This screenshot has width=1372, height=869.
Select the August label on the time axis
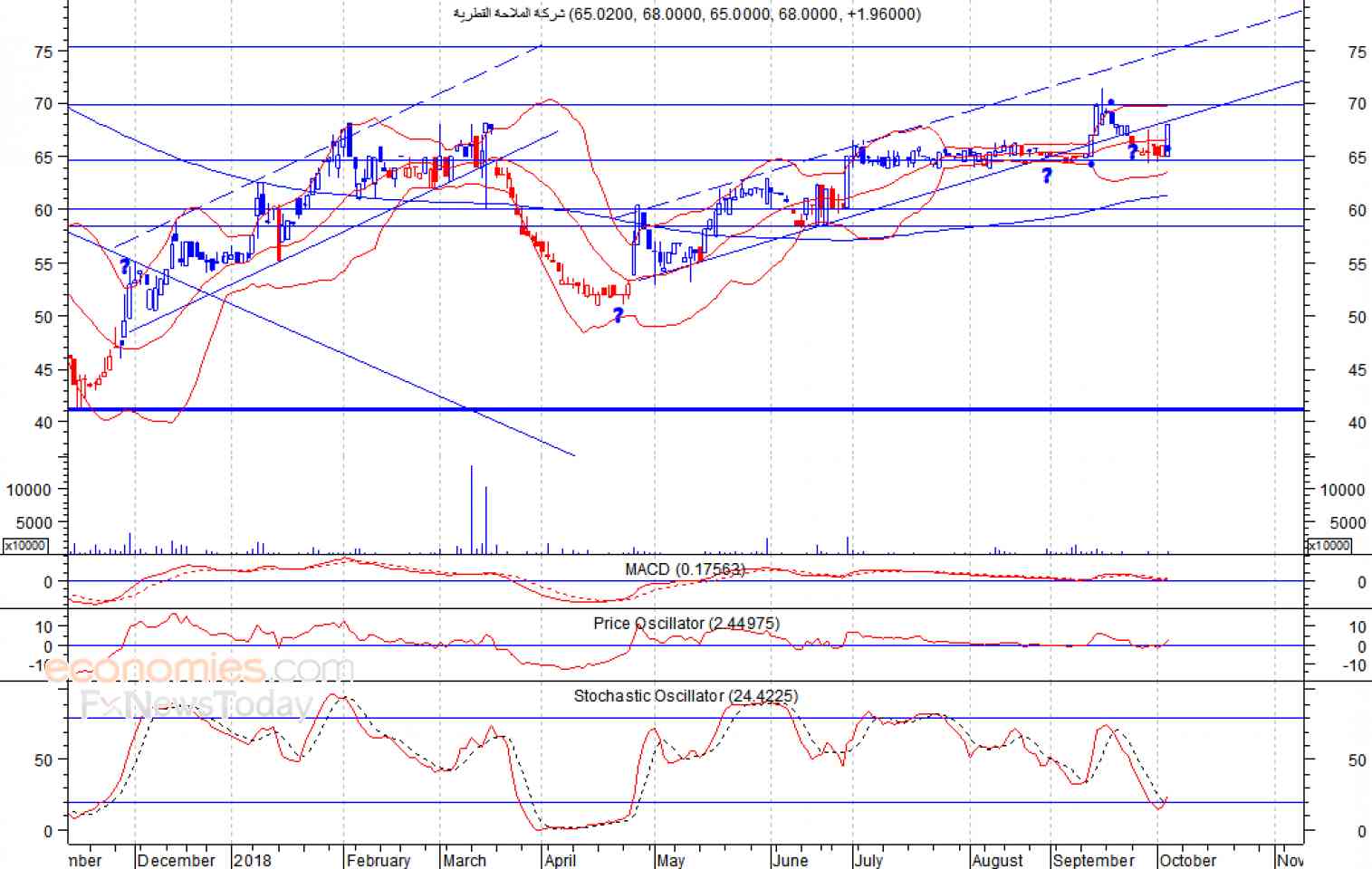[997, 860]
